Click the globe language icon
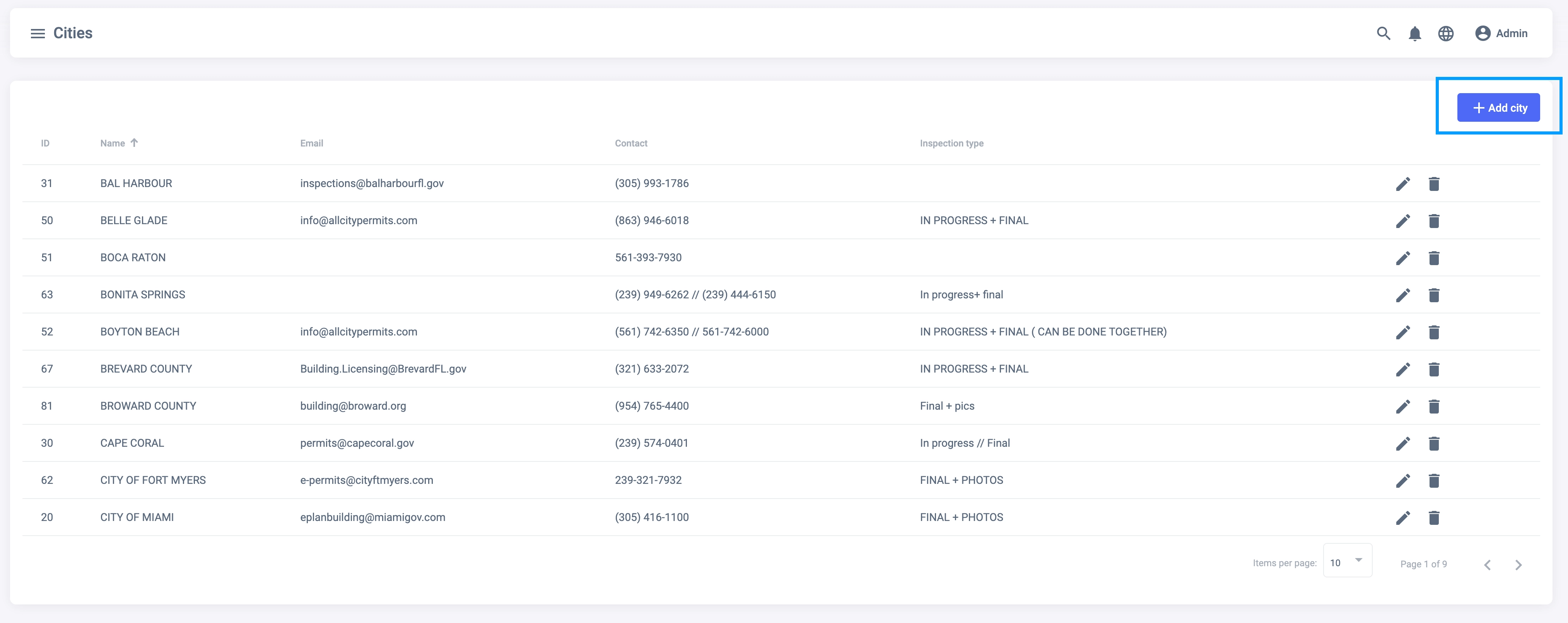The width and height of the screenshot is (1568, 623). click(1446, 34)
